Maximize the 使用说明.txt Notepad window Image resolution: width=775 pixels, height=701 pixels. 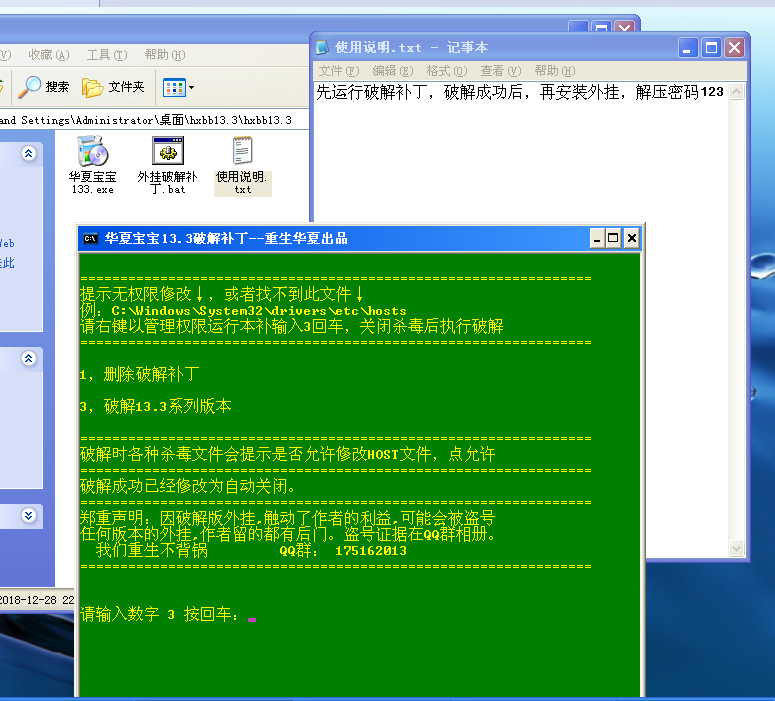pos(711,47)
